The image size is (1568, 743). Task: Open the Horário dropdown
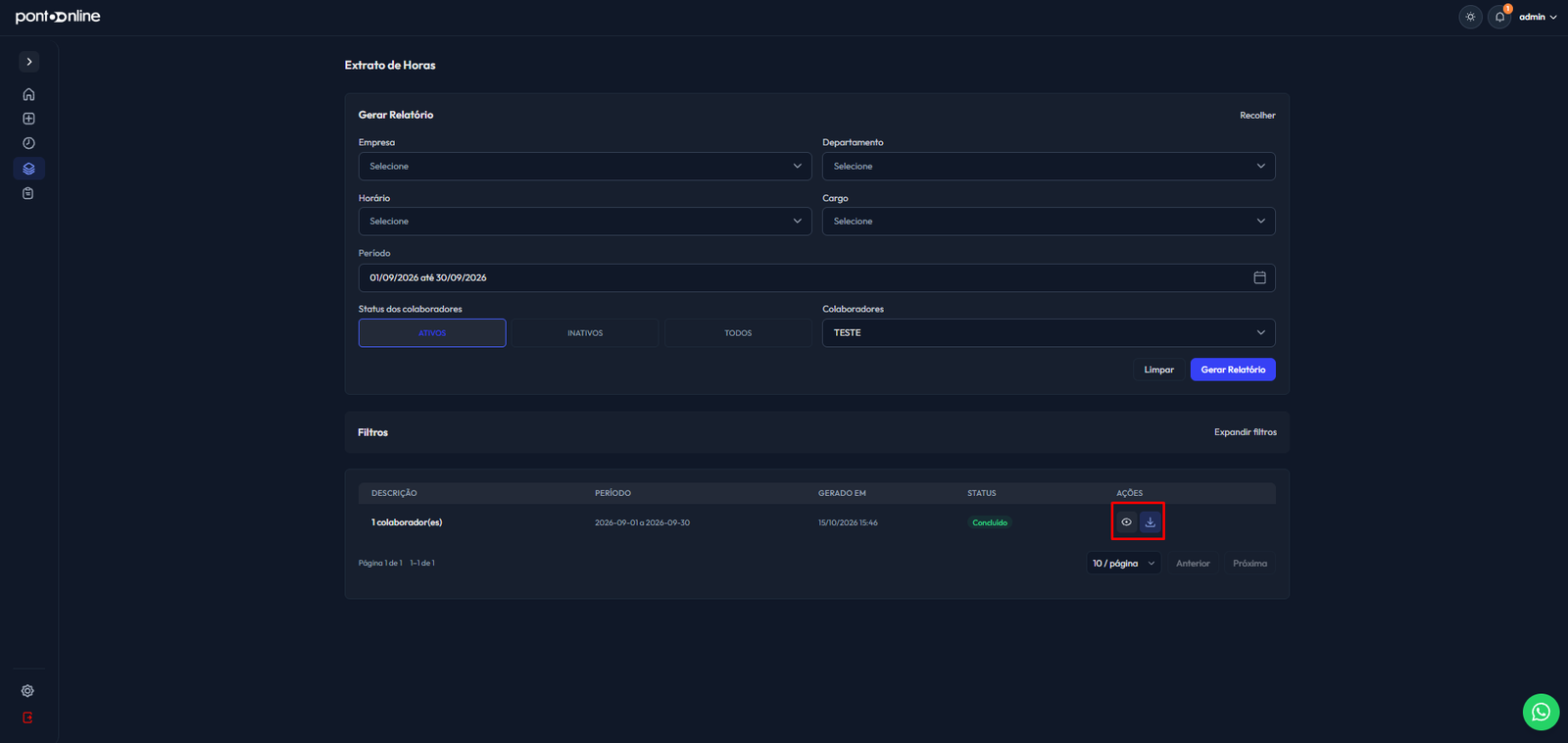pos(585,222)
